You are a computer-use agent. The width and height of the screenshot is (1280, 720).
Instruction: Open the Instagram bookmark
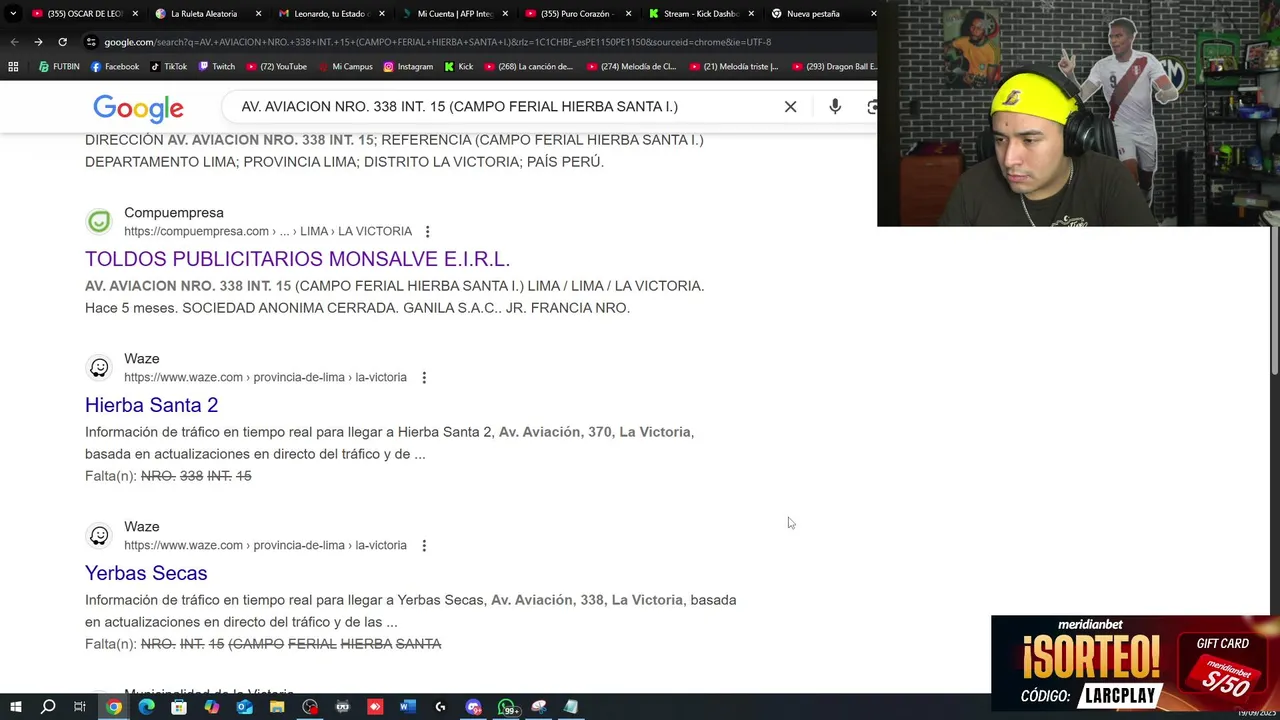tap(408, 67)
